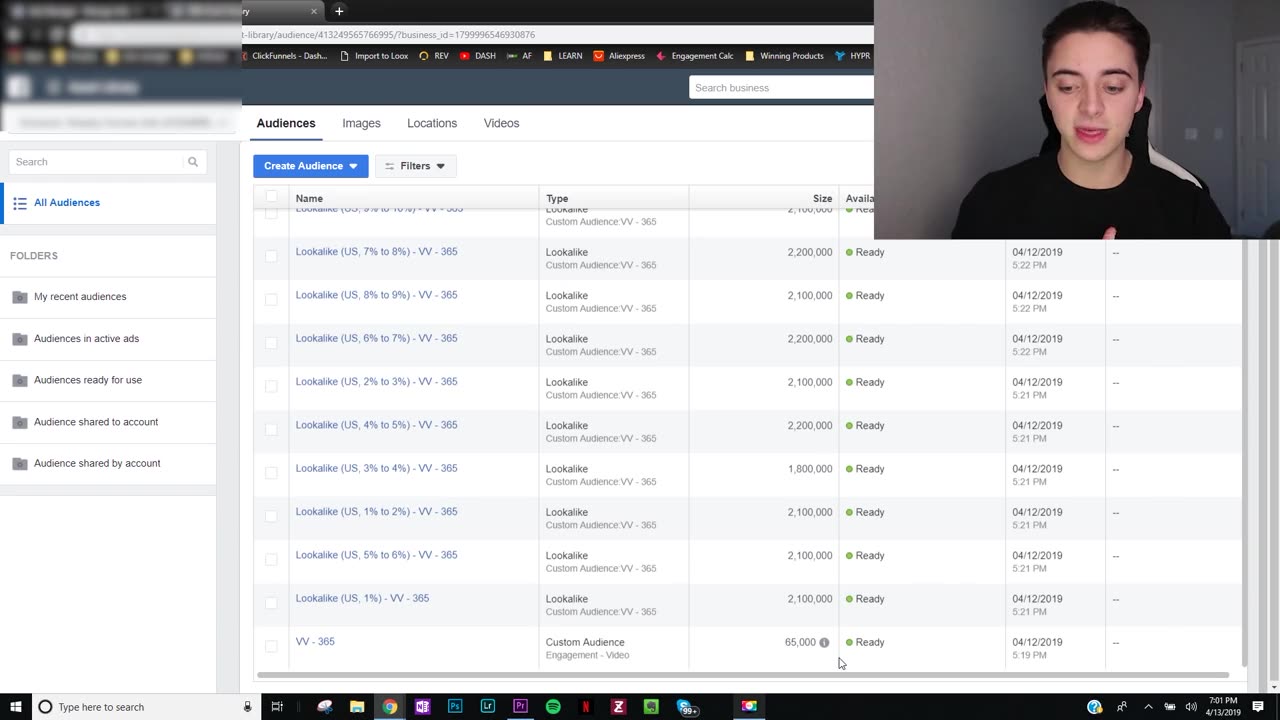Open Audience shared by account folder
1280x720 pixels.
click(x=97, y=464)
